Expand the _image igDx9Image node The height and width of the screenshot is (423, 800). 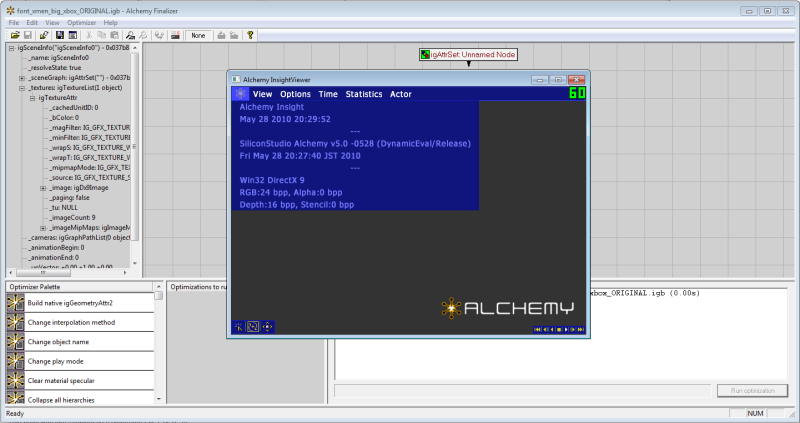[43, 188]
